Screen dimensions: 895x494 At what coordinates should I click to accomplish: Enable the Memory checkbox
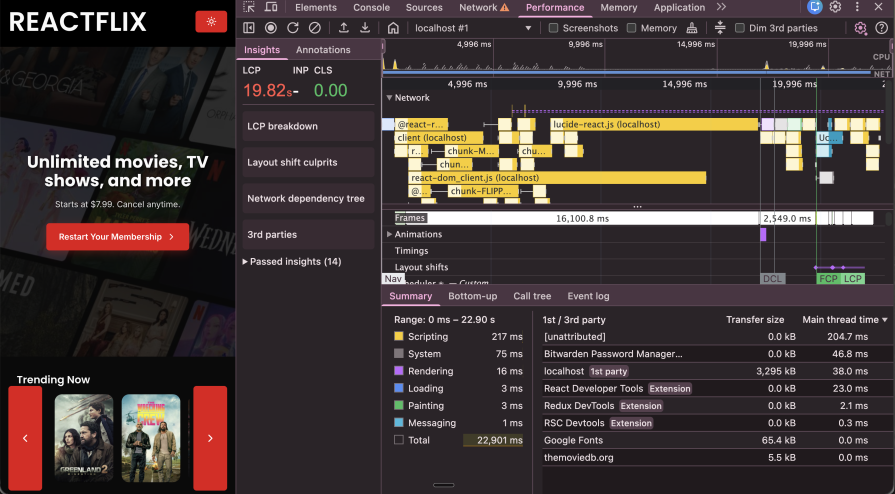(x=632, y=28)
